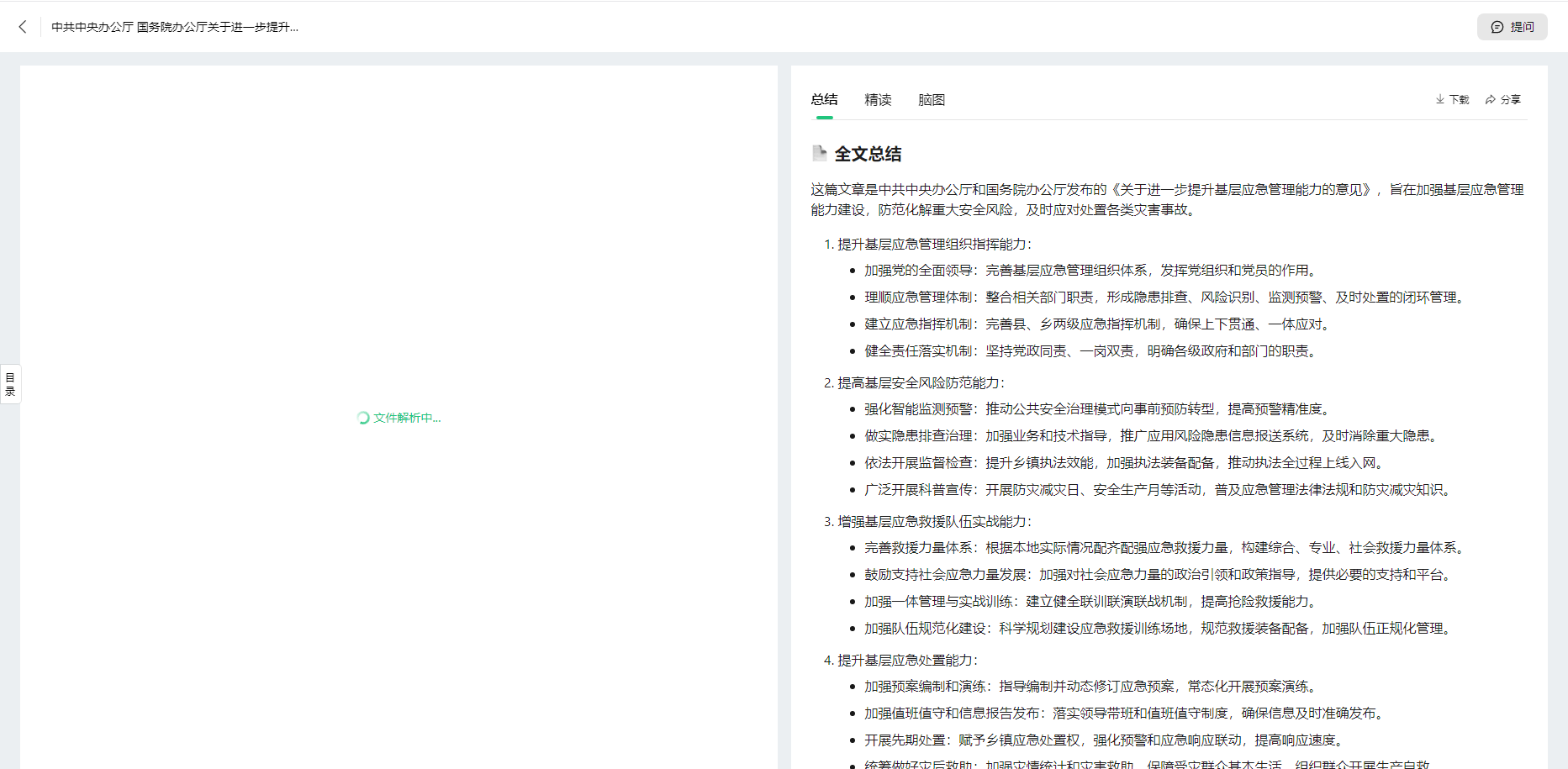Viewport: 1568px width, 769px height.
Task: Click bullet 加强预案编制和演练
Action: [1091, 686]
